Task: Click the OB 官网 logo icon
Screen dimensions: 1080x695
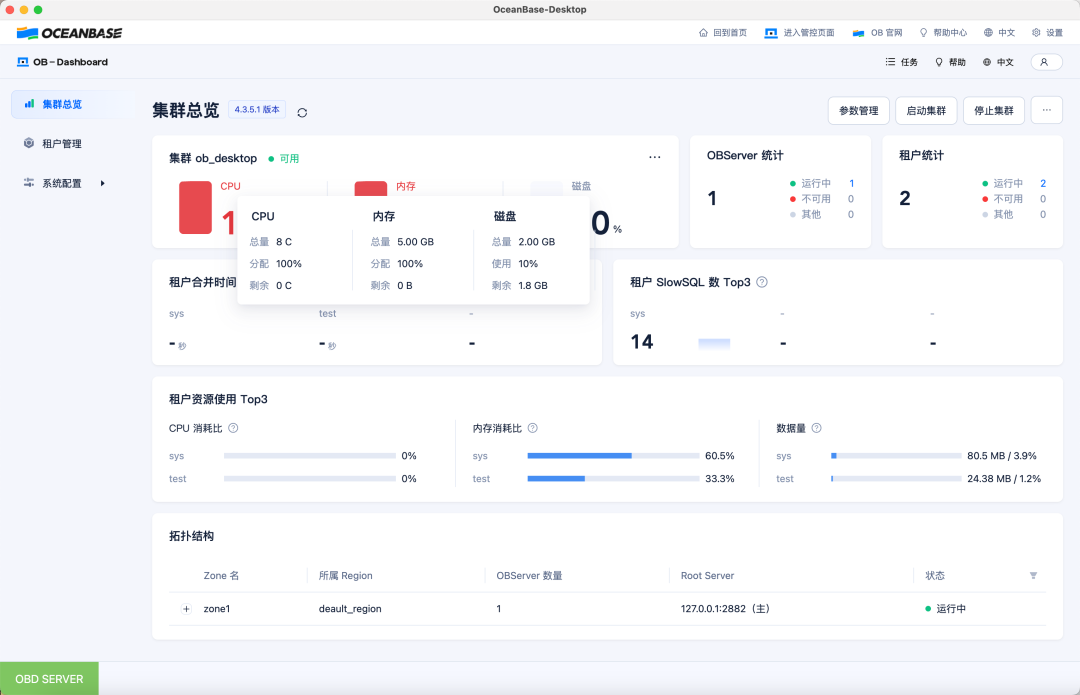Action: tap(858, 32)
